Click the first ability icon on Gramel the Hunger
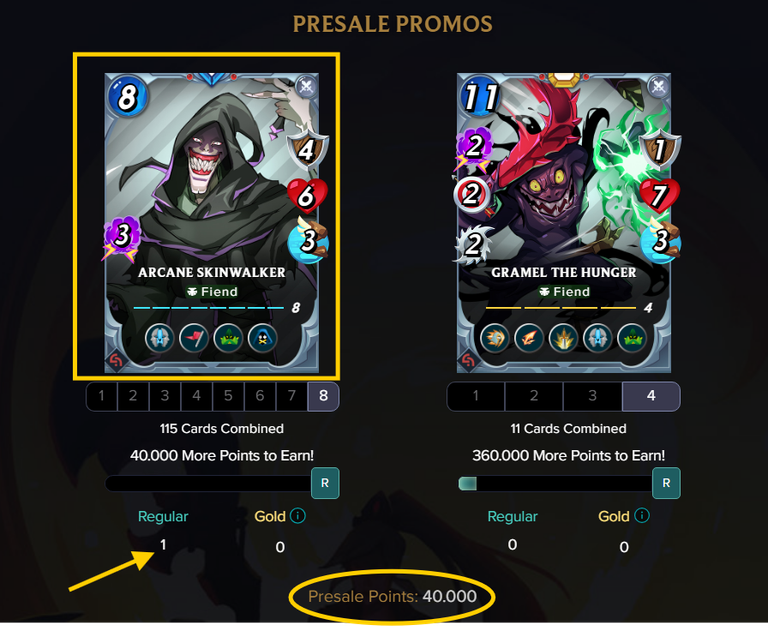Image resolution: width=768 pixels, height=626 pixels. coord(495,338)
